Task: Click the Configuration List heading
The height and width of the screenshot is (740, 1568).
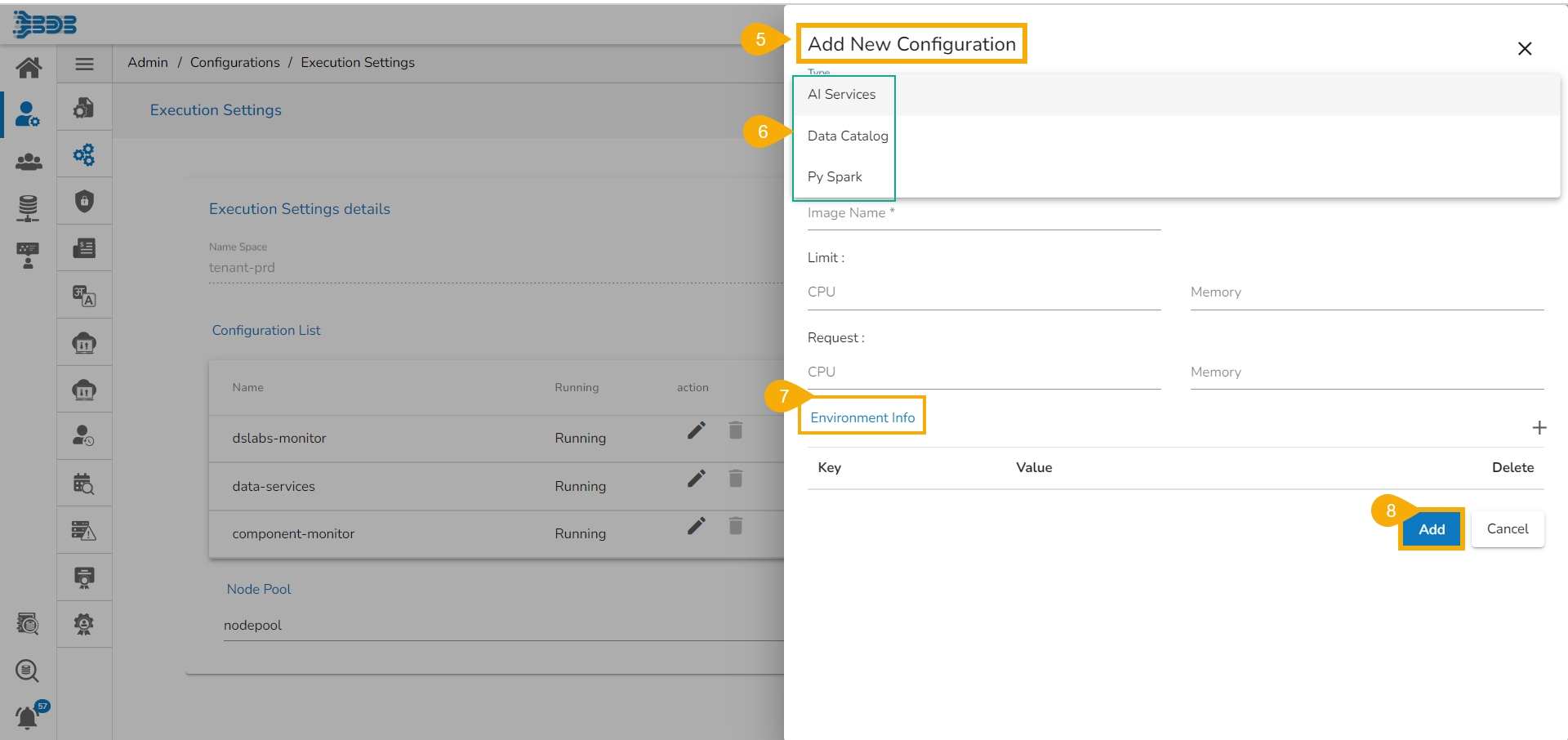Action: pos(266,331)
